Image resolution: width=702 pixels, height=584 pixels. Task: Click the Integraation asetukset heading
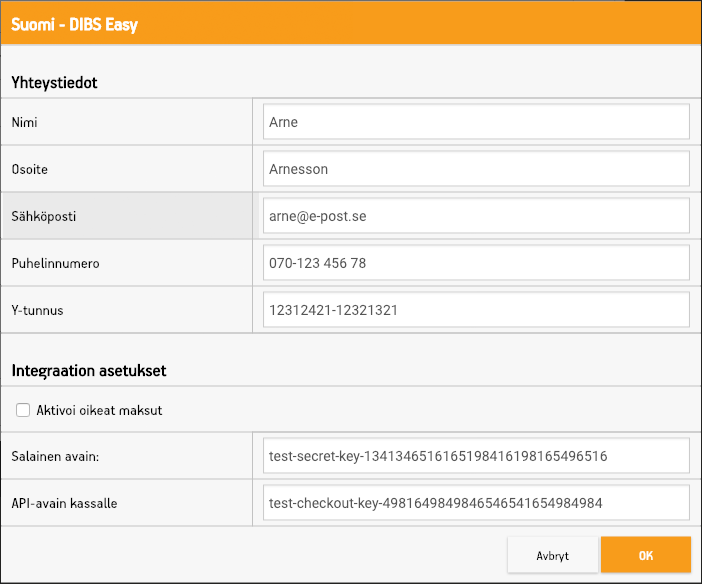(89, 371)
